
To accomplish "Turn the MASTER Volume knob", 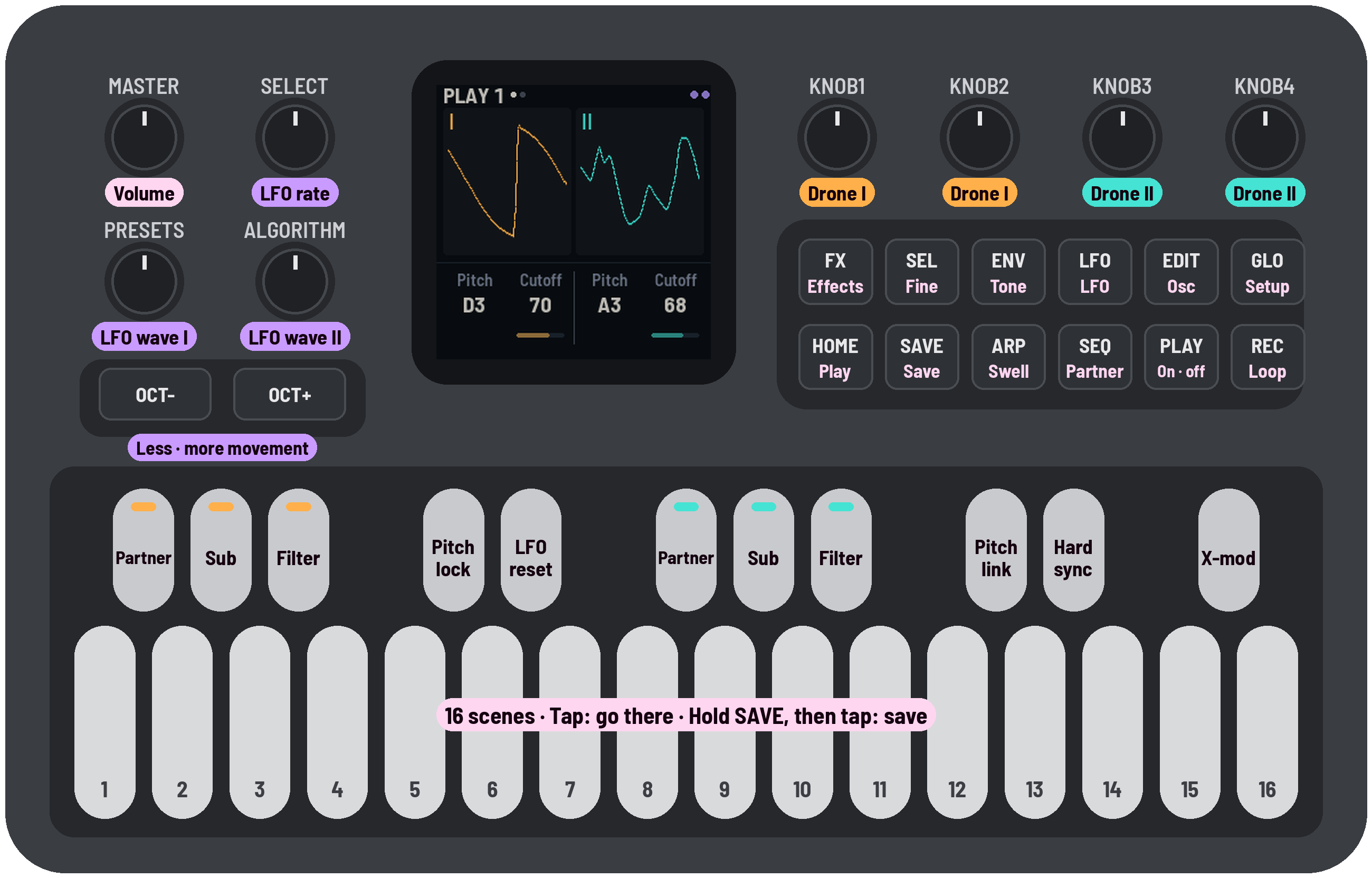I will 144,137.
